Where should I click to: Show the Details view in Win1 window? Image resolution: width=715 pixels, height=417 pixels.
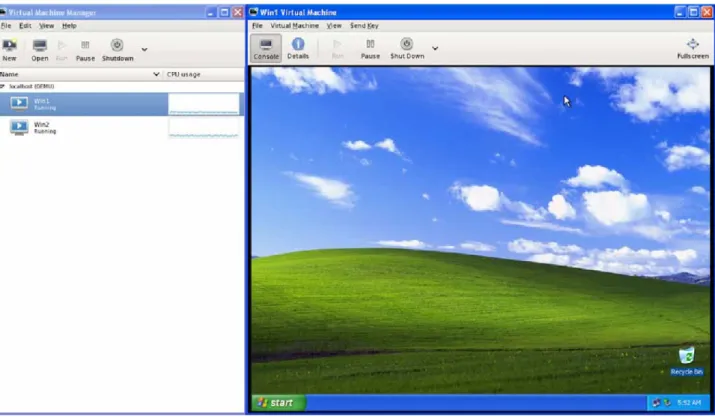[x=298, y=48]
